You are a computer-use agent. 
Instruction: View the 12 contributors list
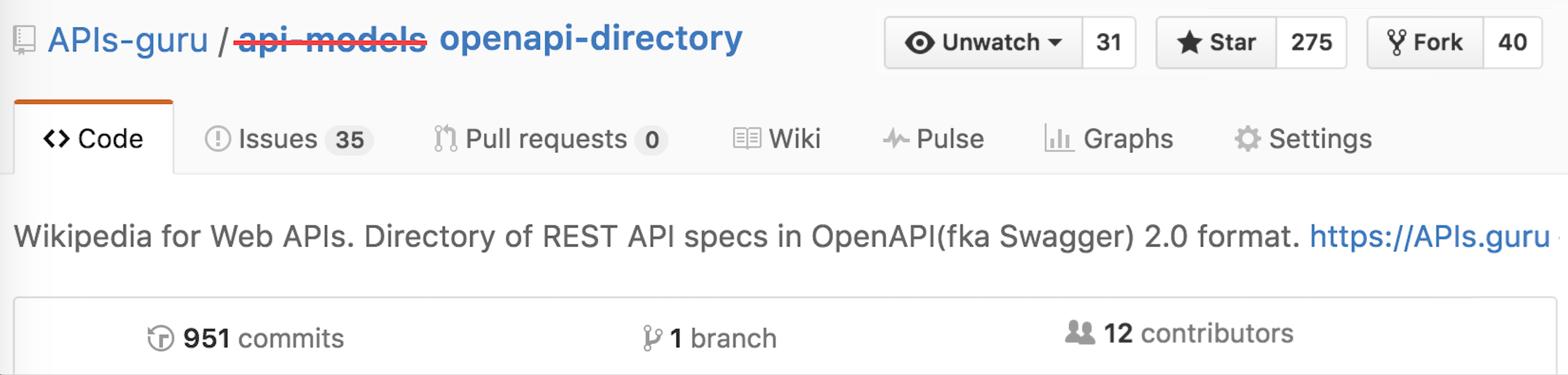(1179, 334)
